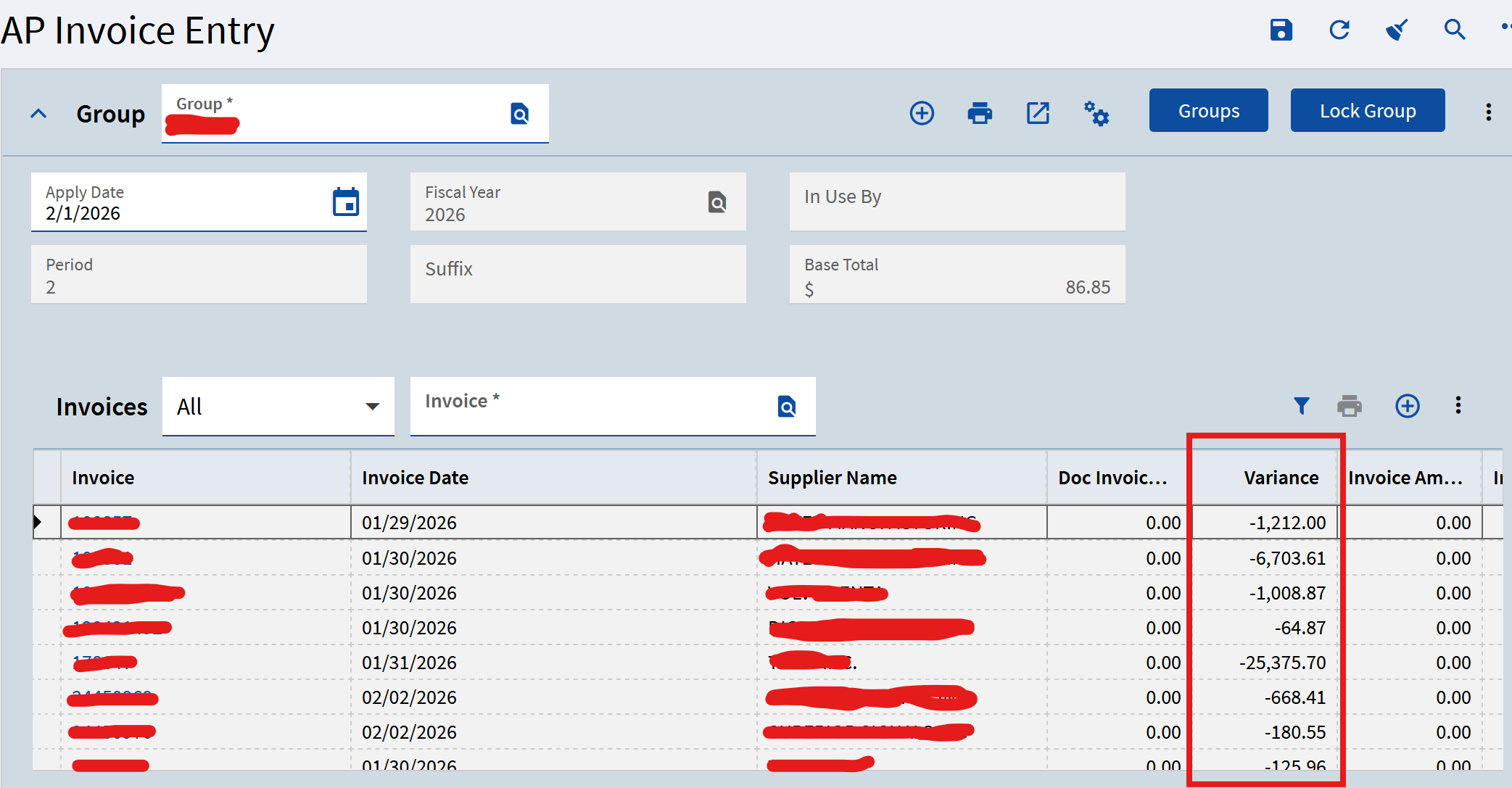
Task: Click the Groups button
Action: tap(1208, 111)
